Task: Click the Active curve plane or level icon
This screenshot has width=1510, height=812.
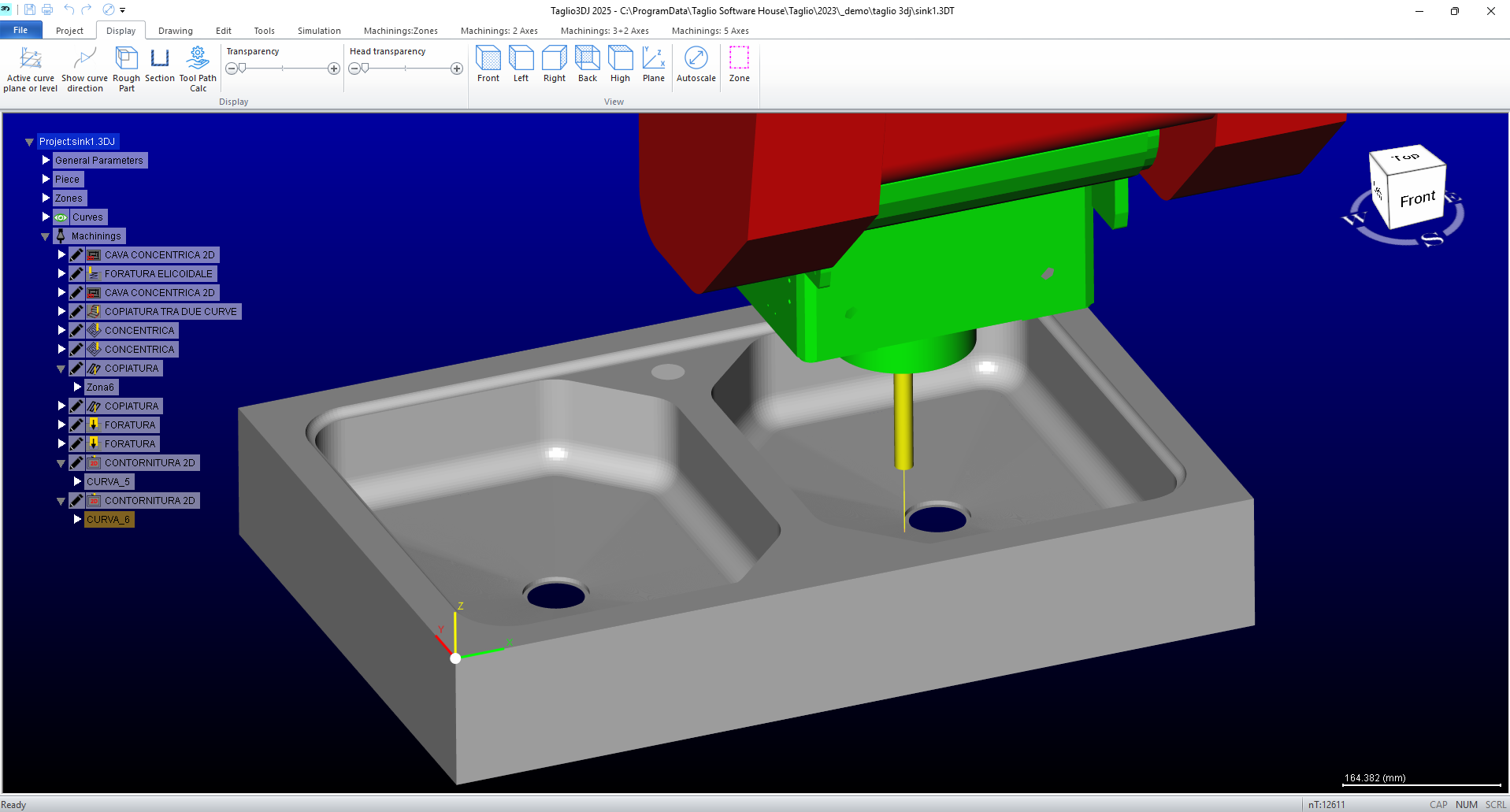Action: point(31,59)
